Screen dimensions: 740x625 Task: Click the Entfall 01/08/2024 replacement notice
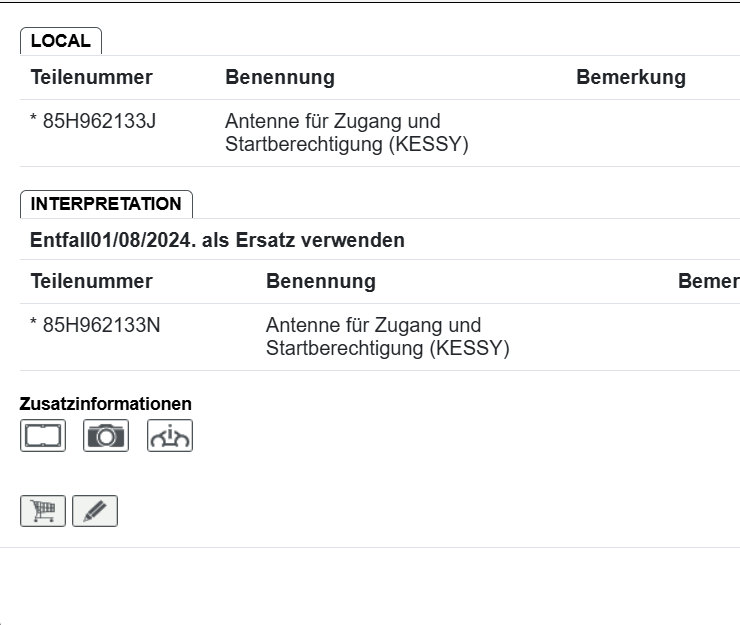(218, 240)
